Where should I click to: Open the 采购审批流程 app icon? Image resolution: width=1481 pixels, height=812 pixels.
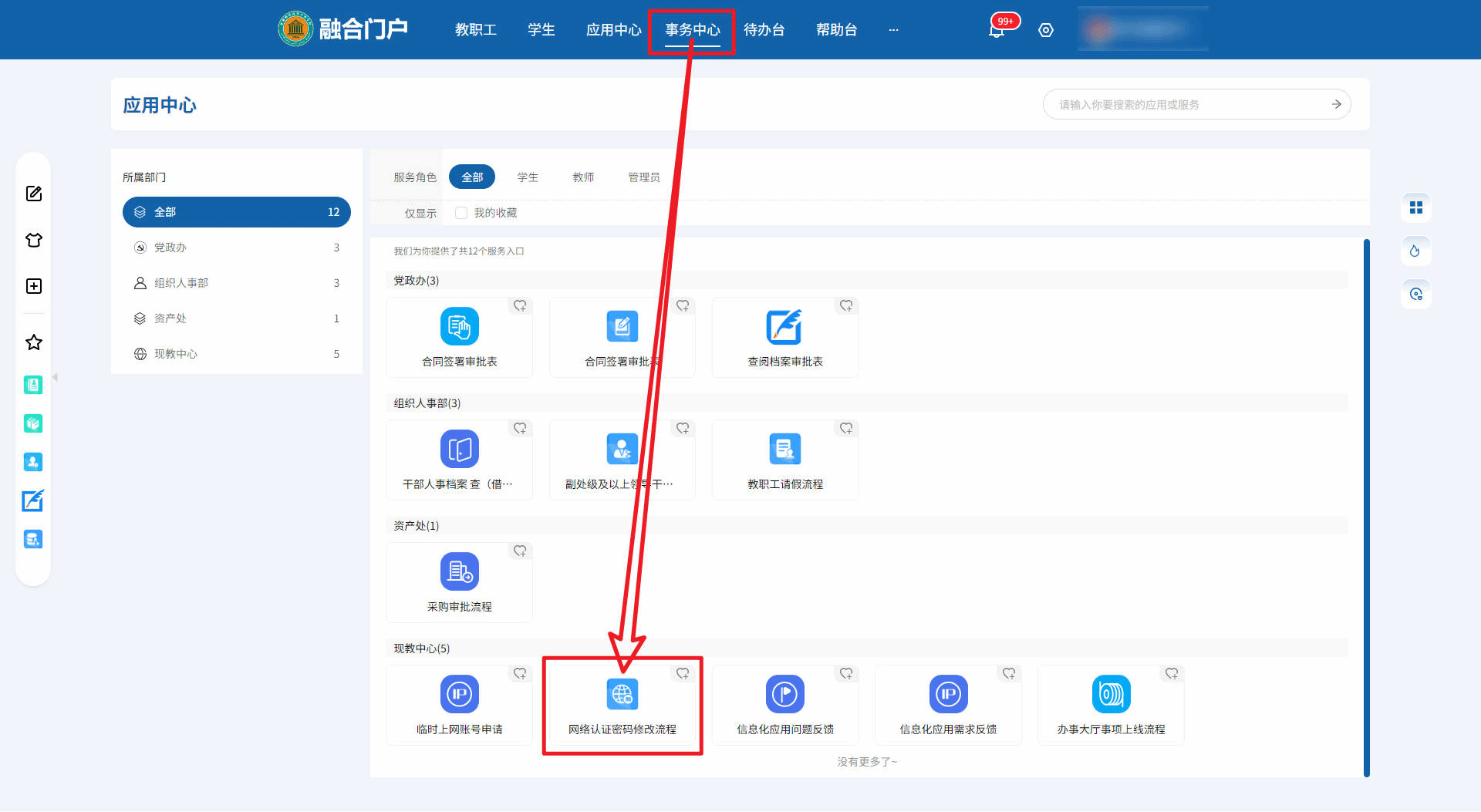coord(459,572)
